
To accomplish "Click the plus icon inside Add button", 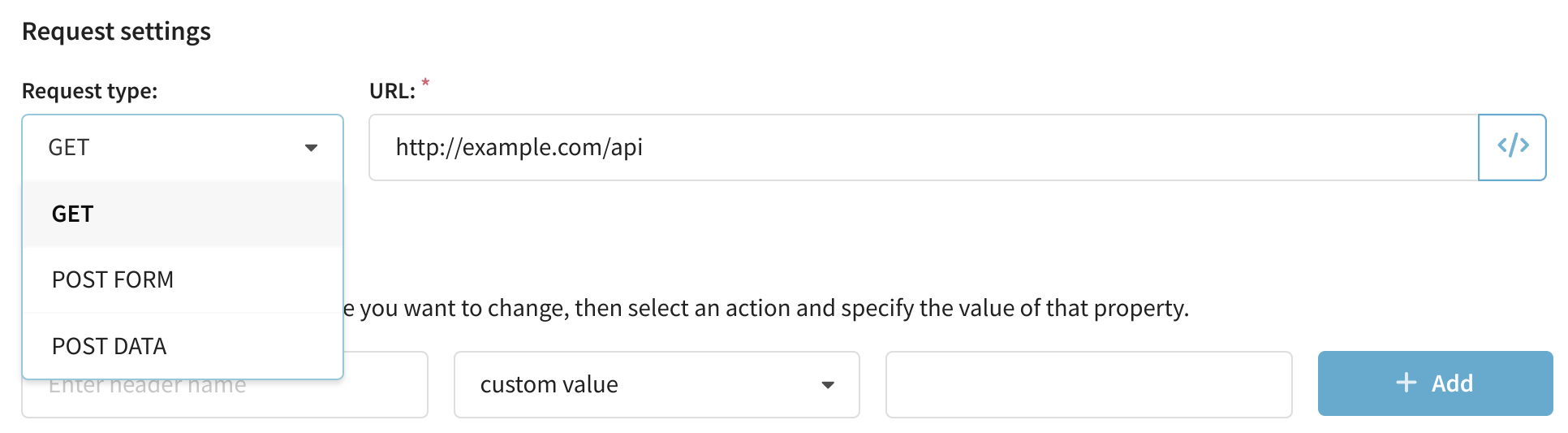I will pos(1406,383).
